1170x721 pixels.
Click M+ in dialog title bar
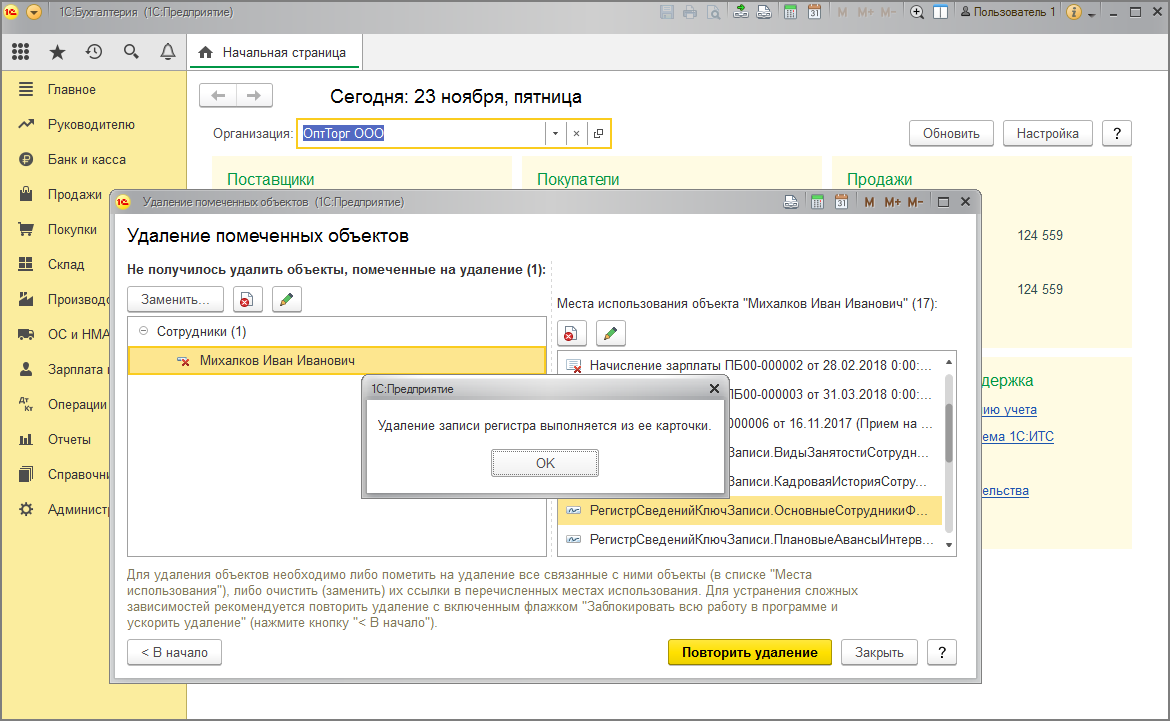(x=892, y=202)
